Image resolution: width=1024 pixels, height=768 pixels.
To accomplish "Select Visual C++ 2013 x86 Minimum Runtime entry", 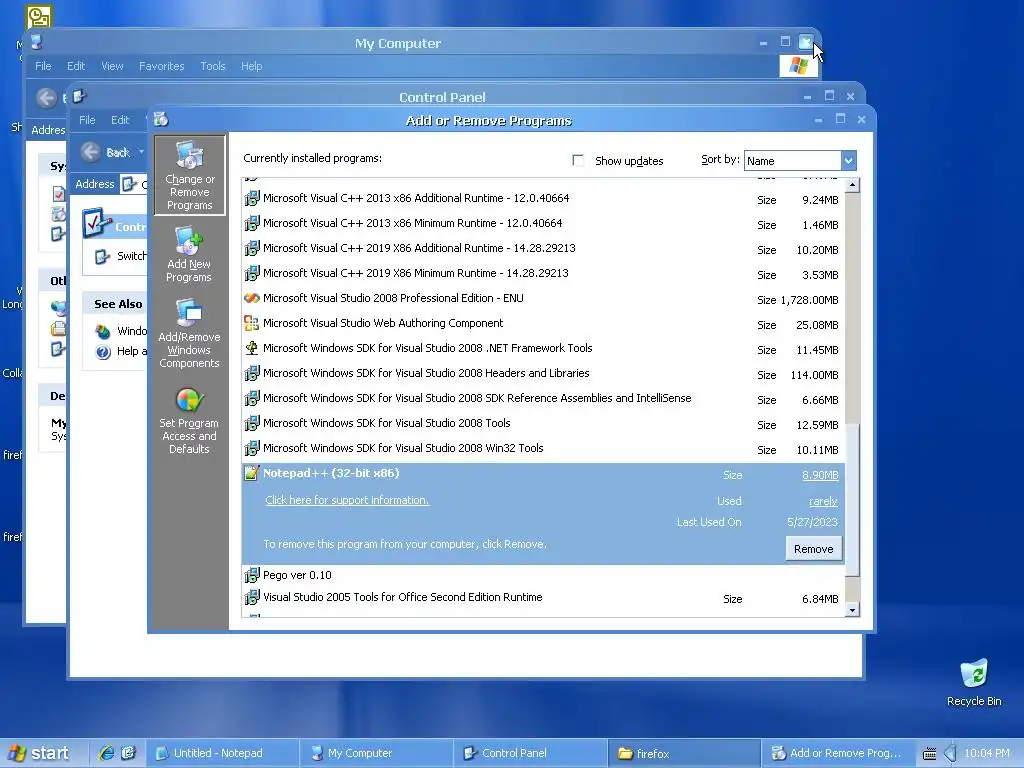I will click(543, 223).
